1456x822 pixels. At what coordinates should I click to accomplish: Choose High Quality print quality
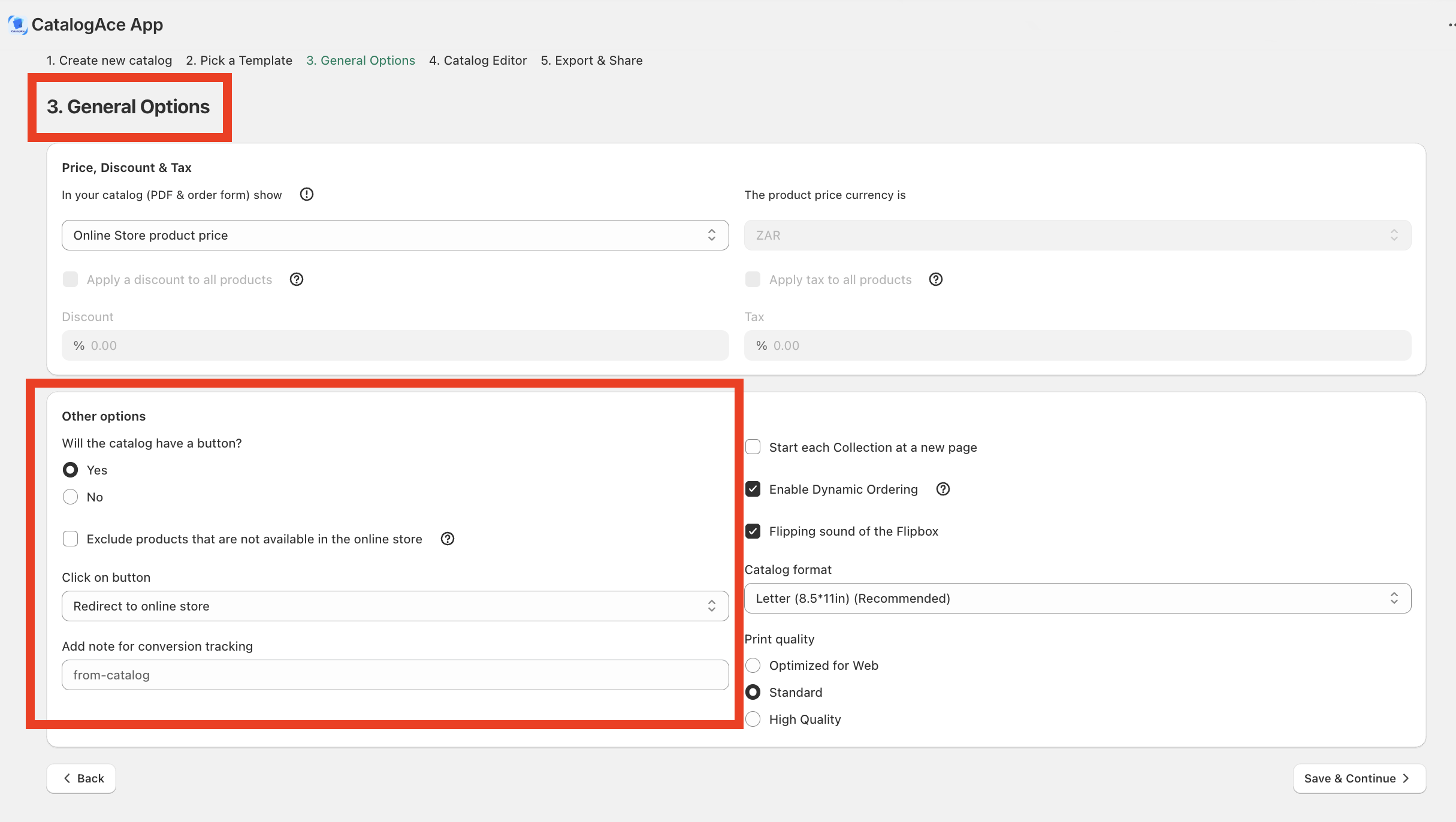pos(753,719)
